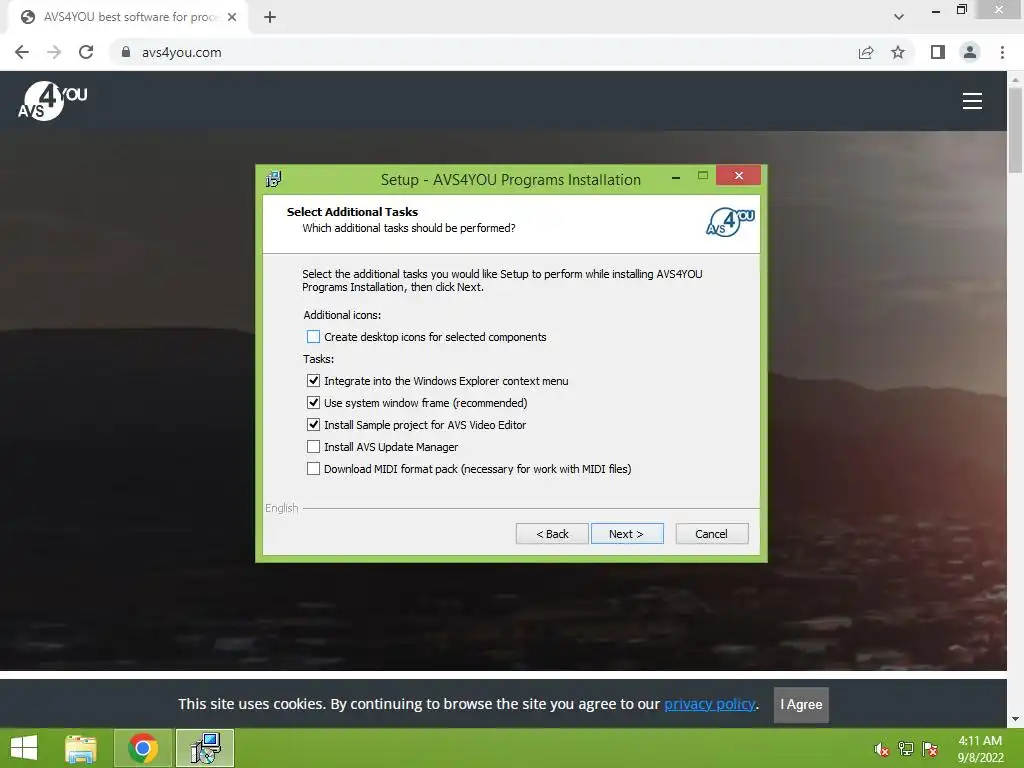
Task: Expand the tab search chevron
Action: pos(899,17)
